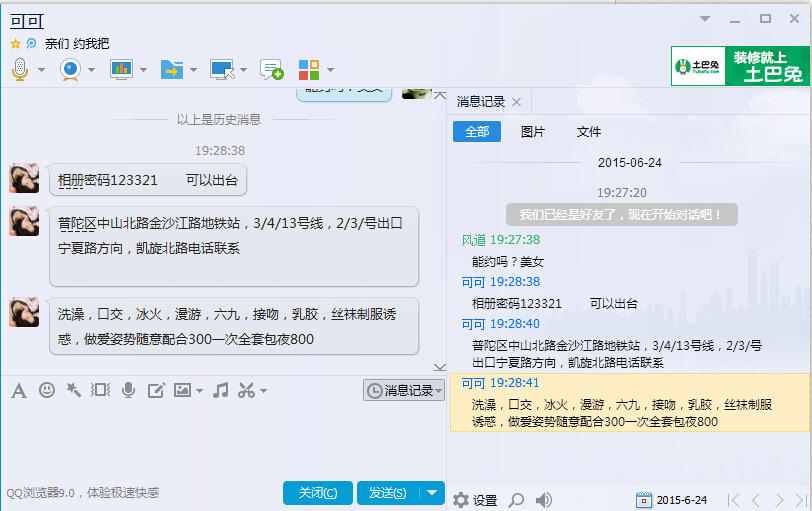This screenshot has height=511, width=812.
Task: Insert a picture icon
Action: click(182, 390)
